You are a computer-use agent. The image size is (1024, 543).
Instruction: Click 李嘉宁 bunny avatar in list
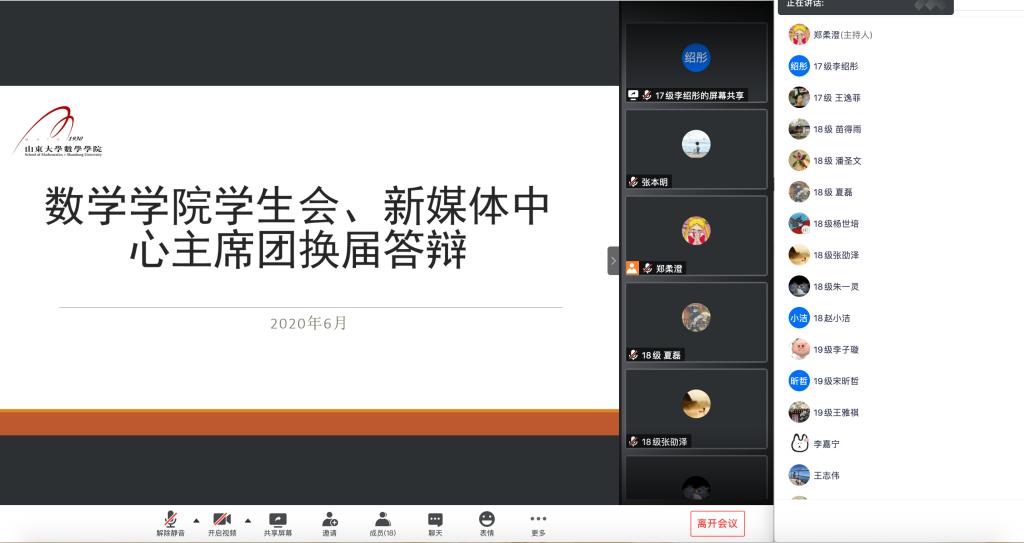(x=799, y=443)
